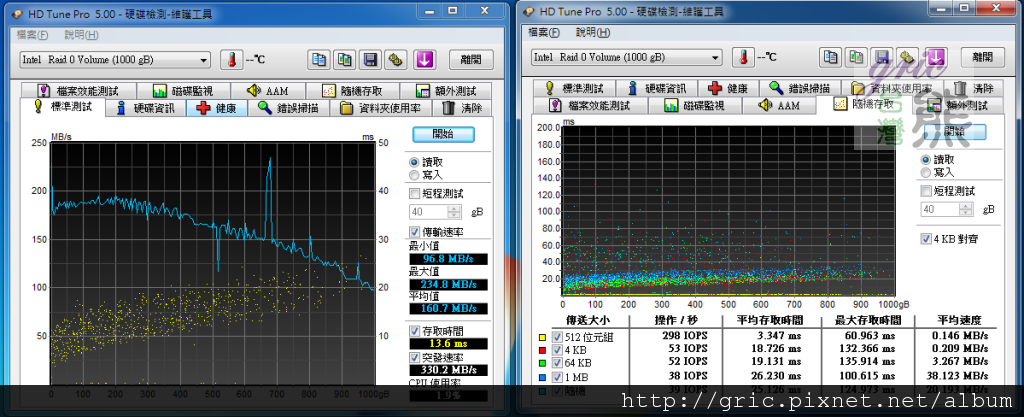Click the thermometer icon in the right window
Image resolution: width=1024 pixels, height=417 pixels.
click(x=743, y=57)
